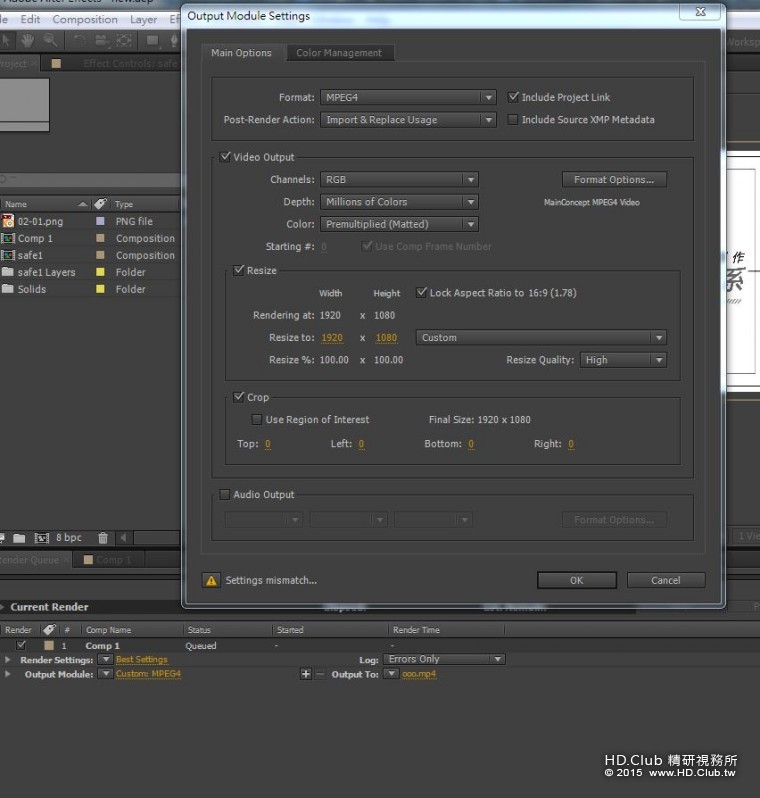
Task: Open the Format dropdown showing MPEG4
Action: 408,98
